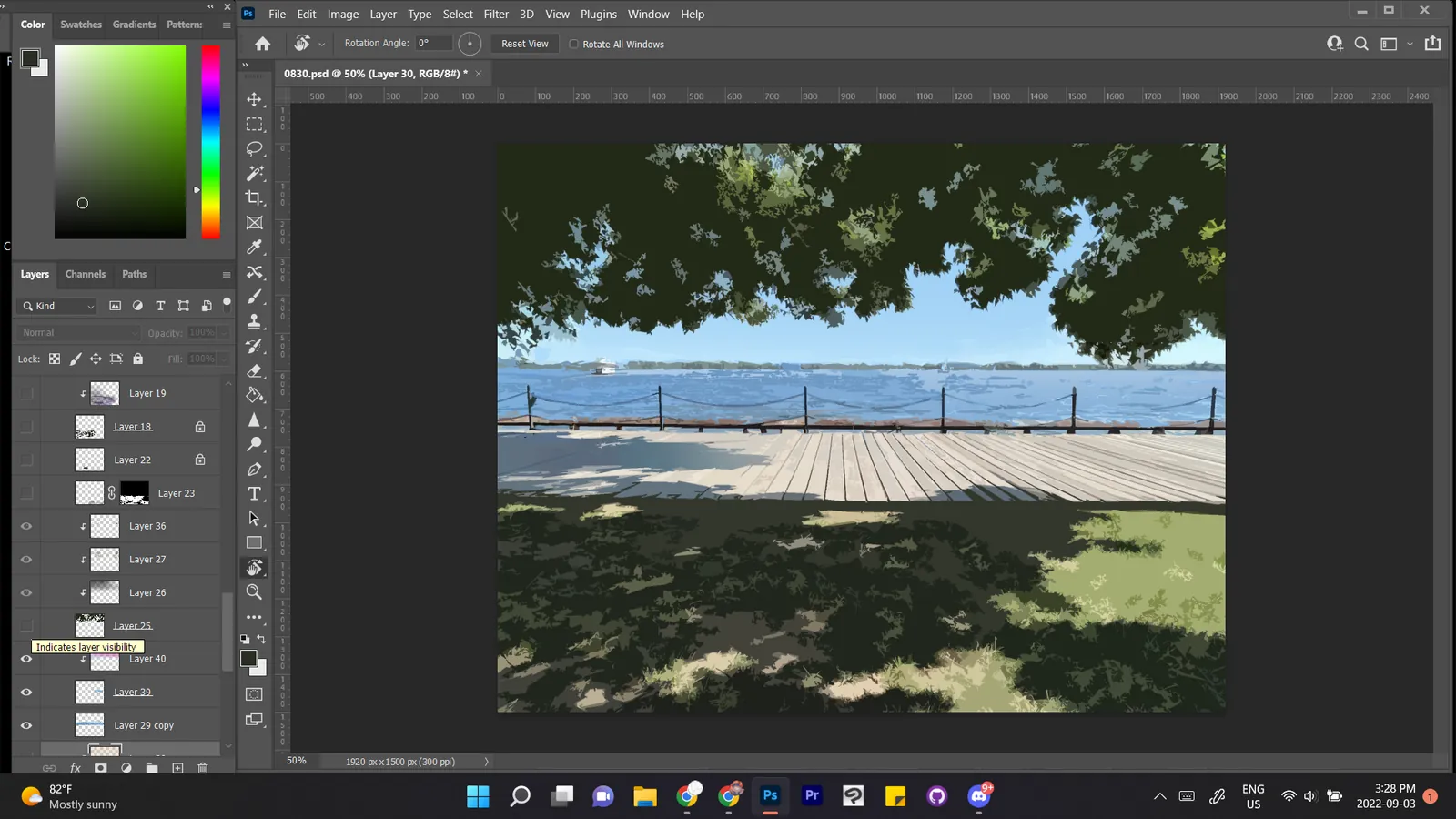Screen dimensions: 1456x819
Task: Select the Eyedropper tool
Action: tap(255, 247)
